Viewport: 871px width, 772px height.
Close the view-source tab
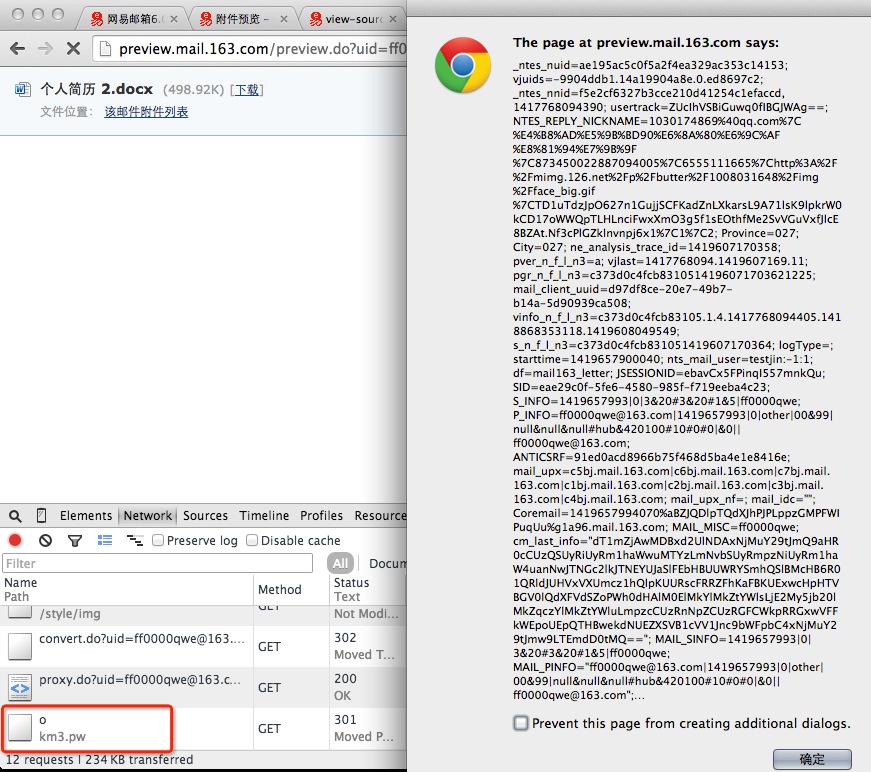pos(393,19)
